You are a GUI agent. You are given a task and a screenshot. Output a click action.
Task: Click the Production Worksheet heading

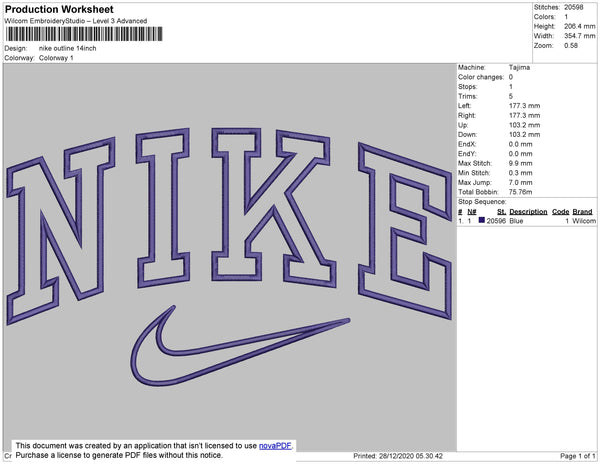(x=59, y=9)
